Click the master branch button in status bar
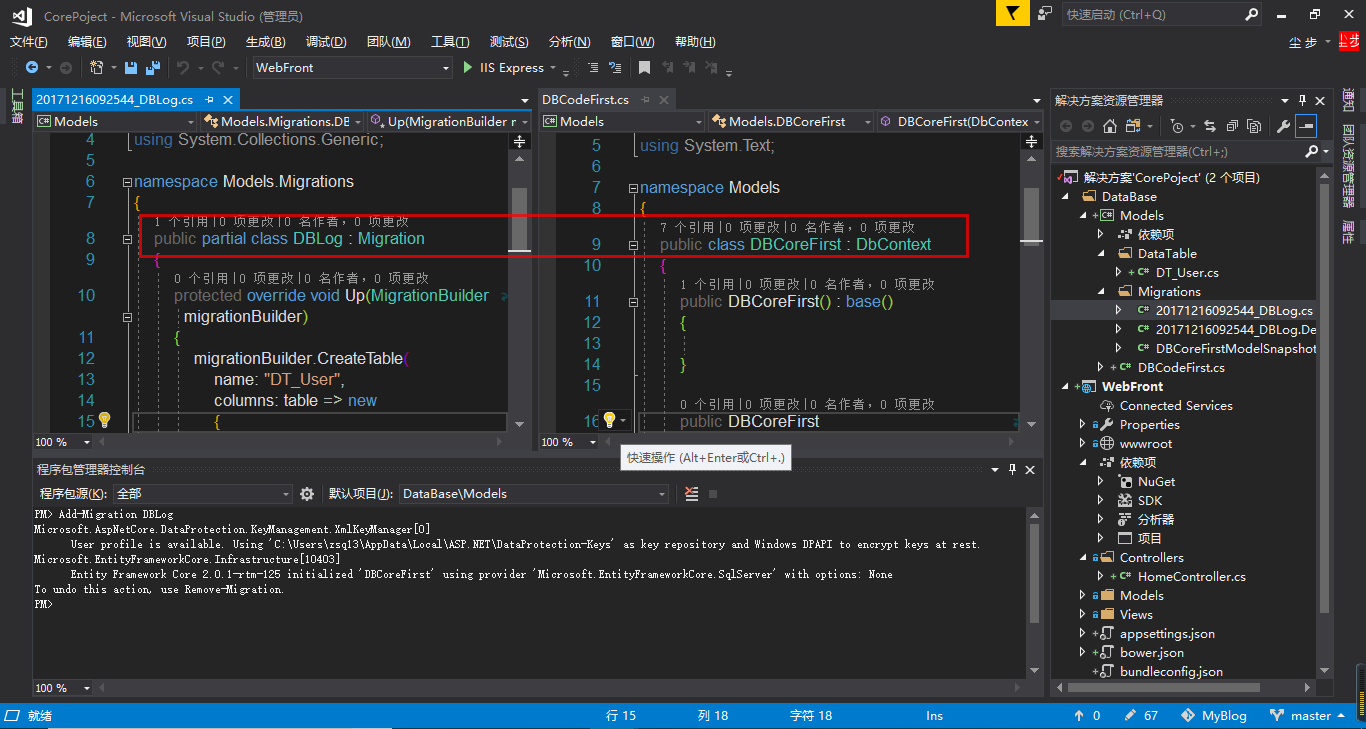Viewport: 1366px width, 729px height. [1306, 716]
